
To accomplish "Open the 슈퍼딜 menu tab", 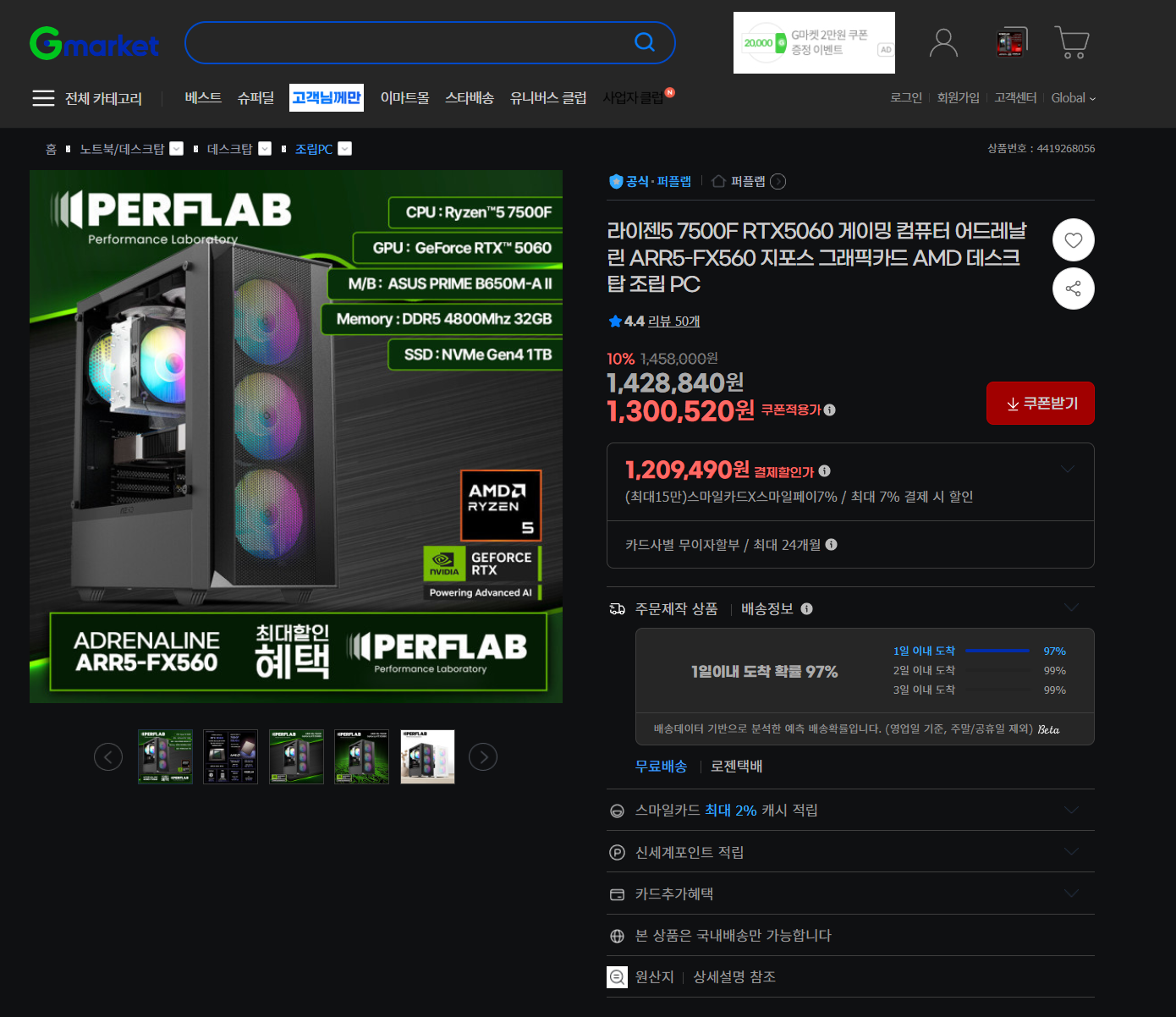I will pyautogui.click(x=256, y=98).
